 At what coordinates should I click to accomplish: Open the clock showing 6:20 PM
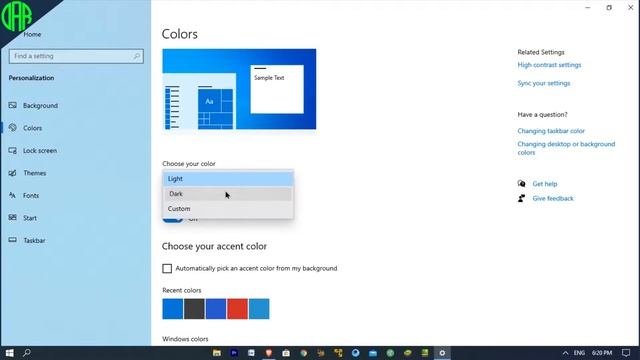pyautogui.click(x=602, y=353)
